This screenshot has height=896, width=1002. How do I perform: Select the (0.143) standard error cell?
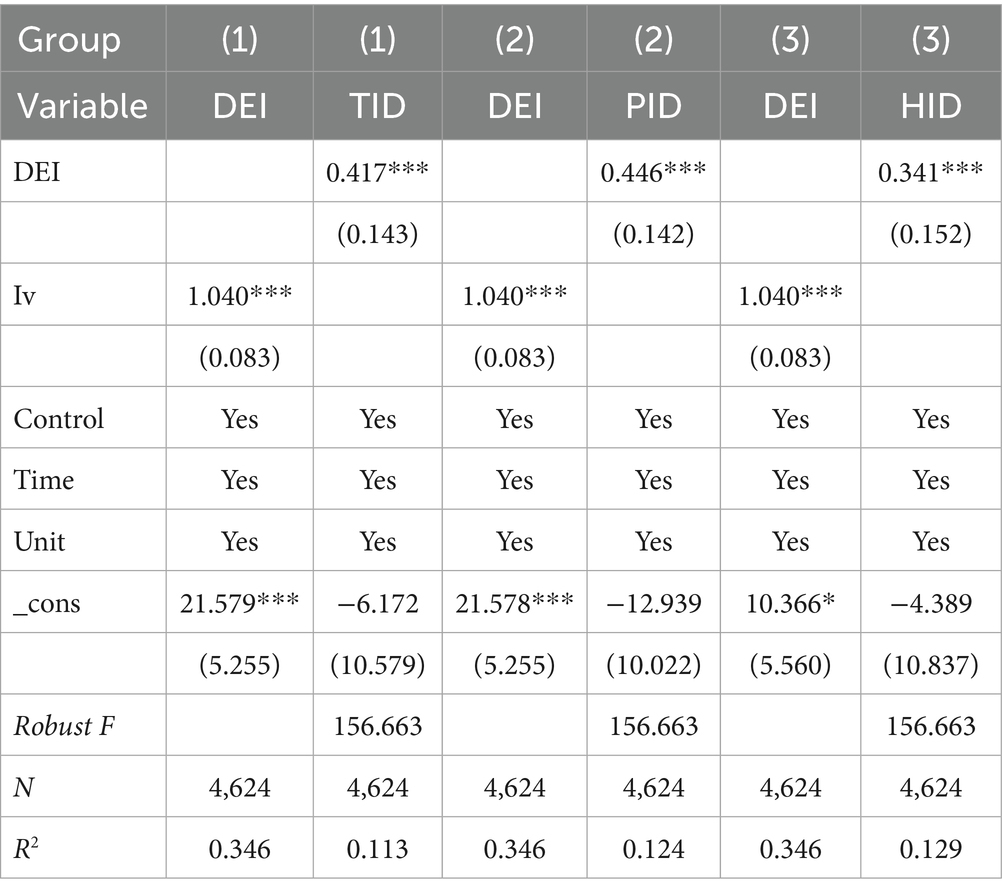(378, 234)
